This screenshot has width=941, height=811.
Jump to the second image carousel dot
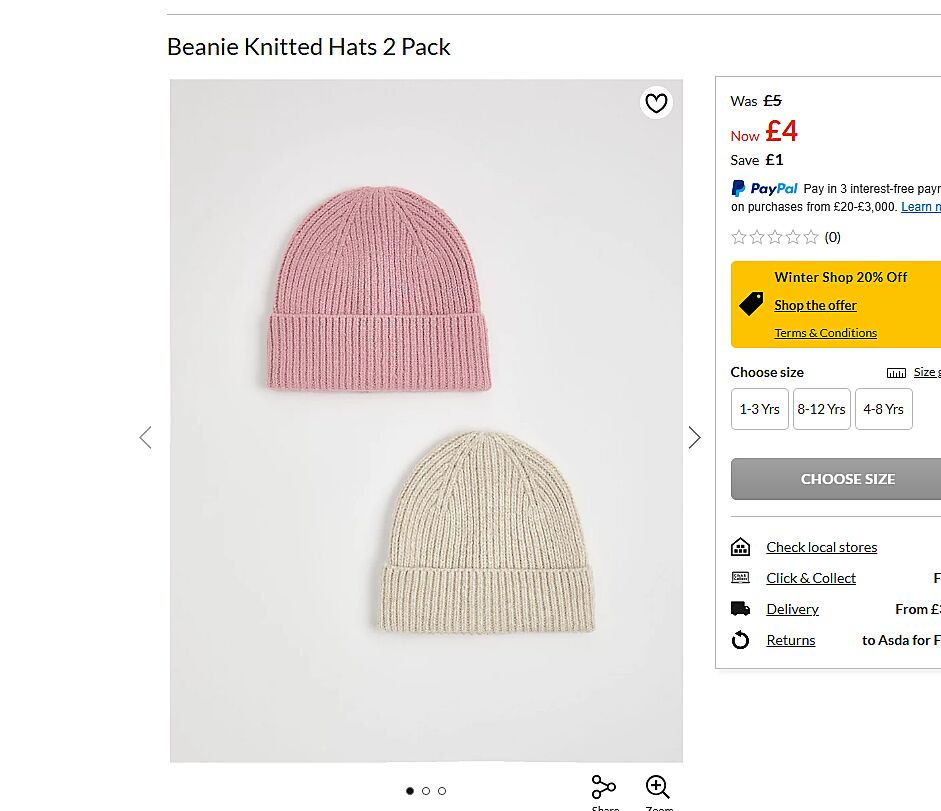point(426,791)
